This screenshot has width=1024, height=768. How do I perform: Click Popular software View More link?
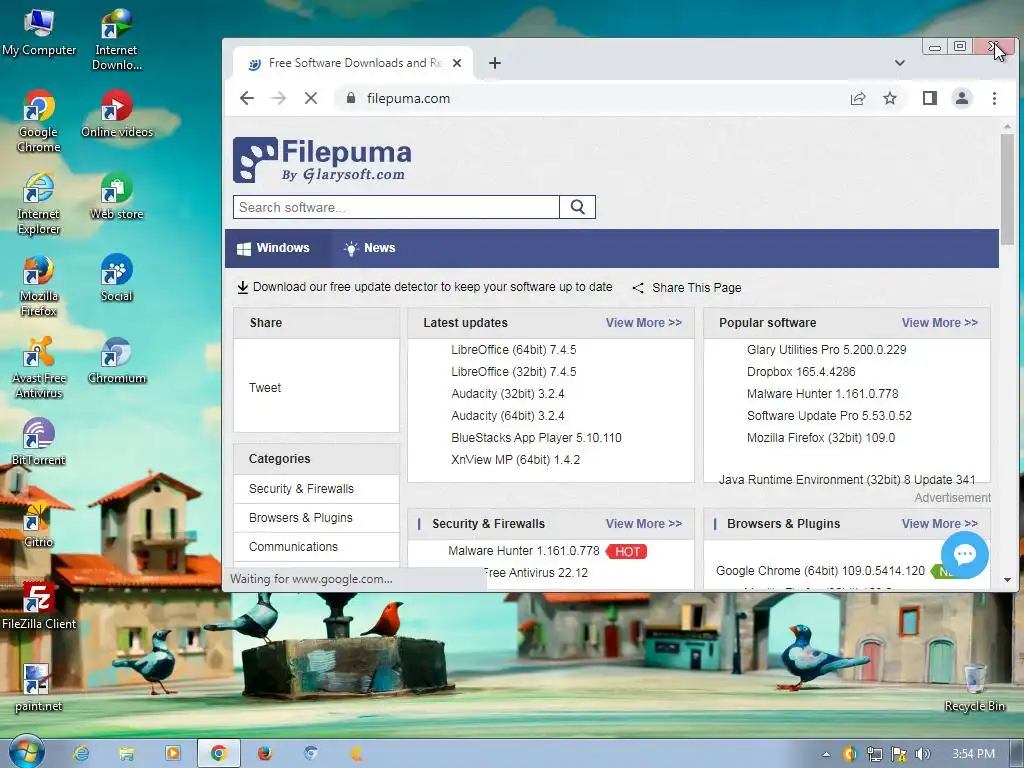click(x=940, y=323)
